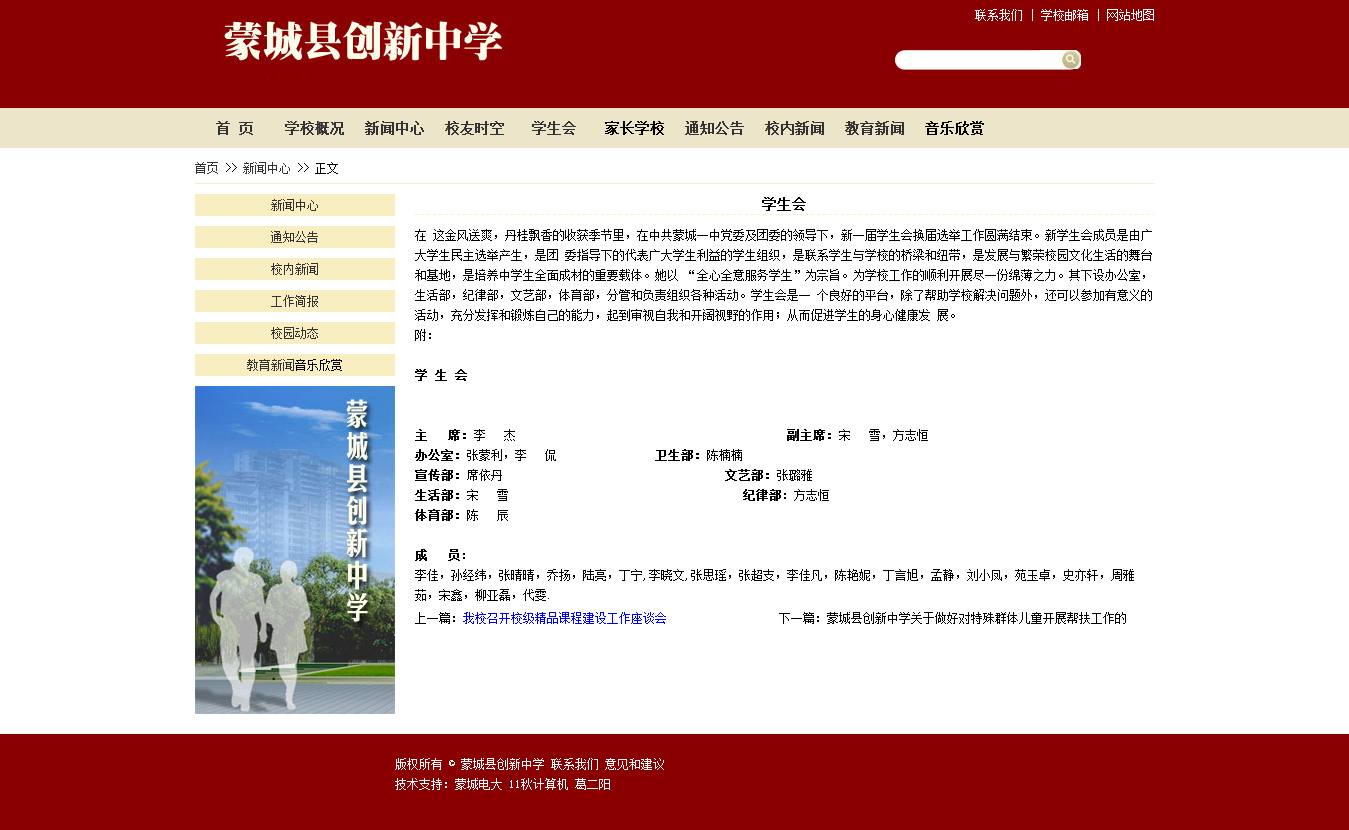Screen dimensions: 1349x830
Task: Click the 副主席 label text
Action: tap(810, 435)
